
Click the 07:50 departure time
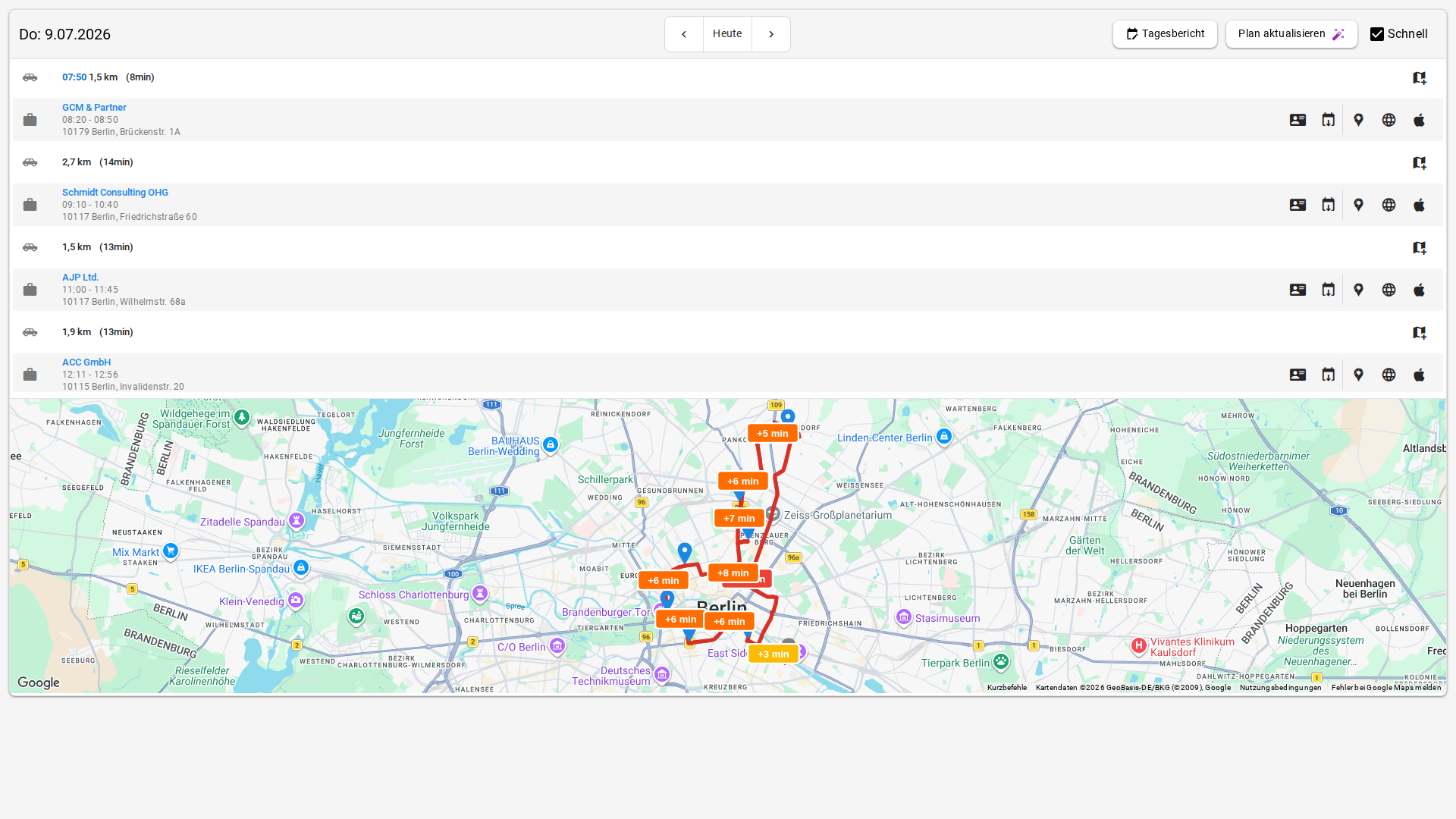pos(74,77)
